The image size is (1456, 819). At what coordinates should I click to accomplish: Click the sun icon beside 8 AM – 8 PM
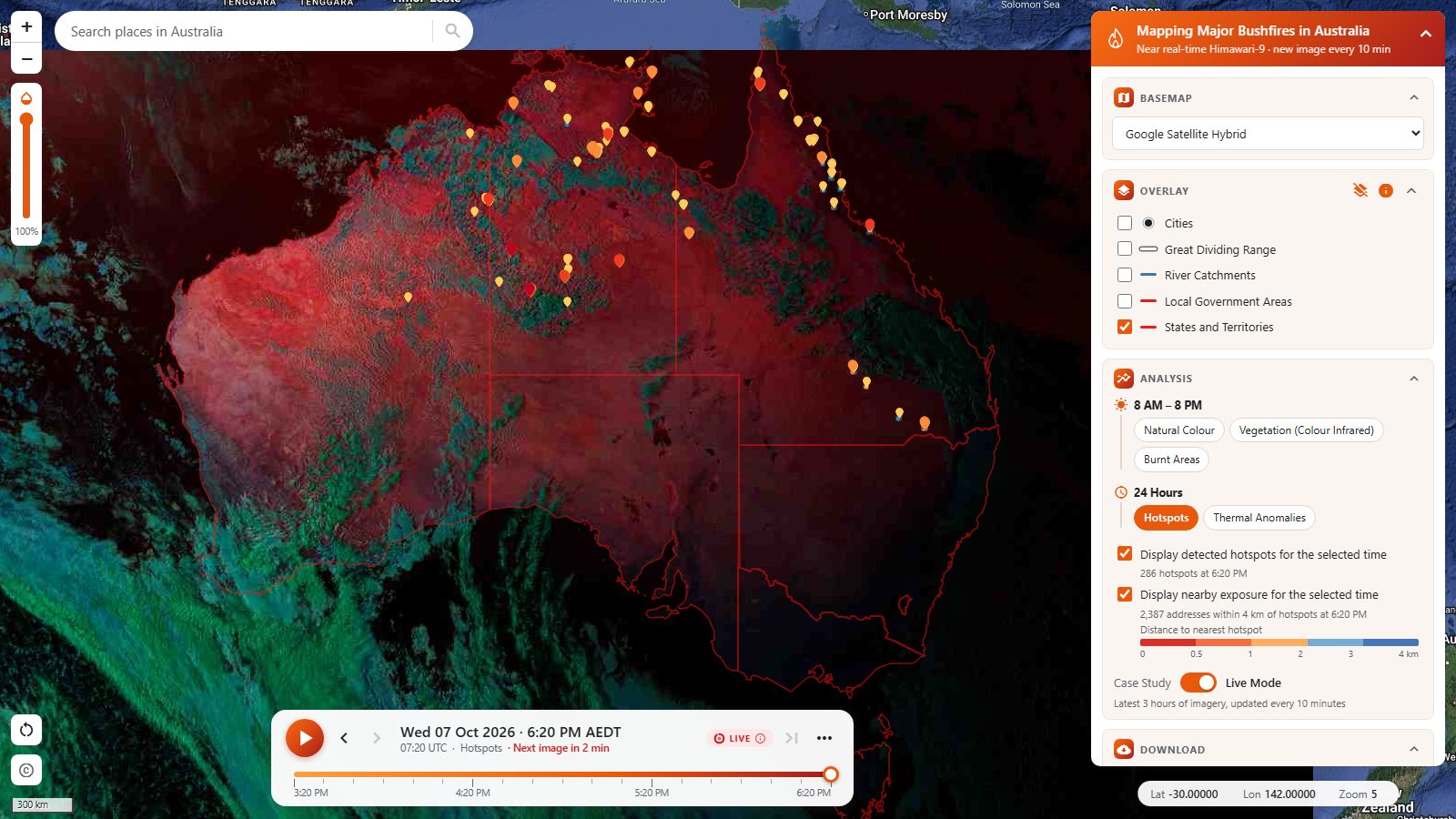coord(1121,404)
